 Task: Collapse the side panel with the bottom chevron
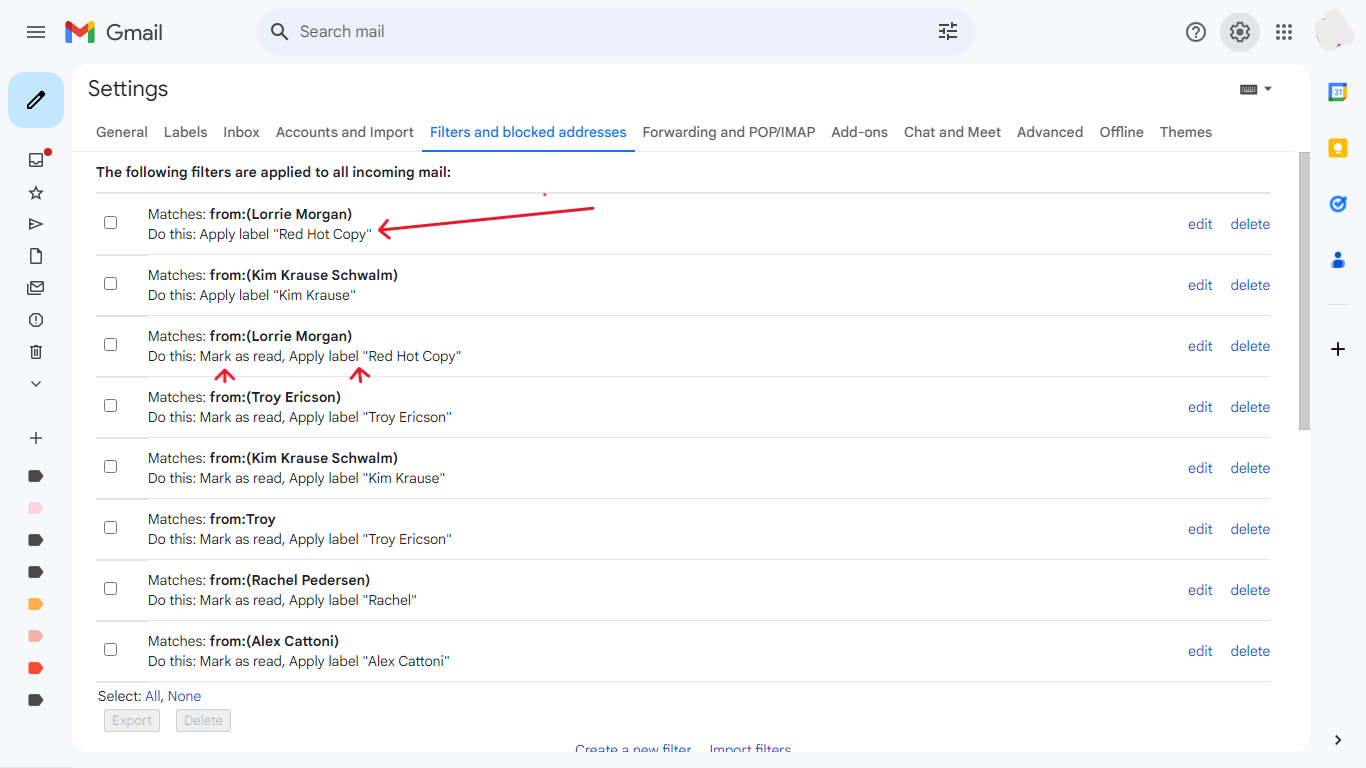1338,740
